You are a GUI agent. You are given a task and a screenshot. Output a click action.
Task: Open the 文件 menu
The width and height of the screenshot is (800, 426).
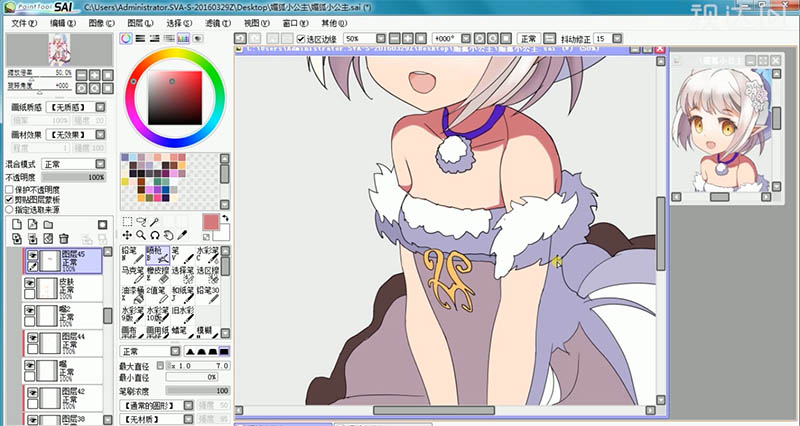coord(24,23)
